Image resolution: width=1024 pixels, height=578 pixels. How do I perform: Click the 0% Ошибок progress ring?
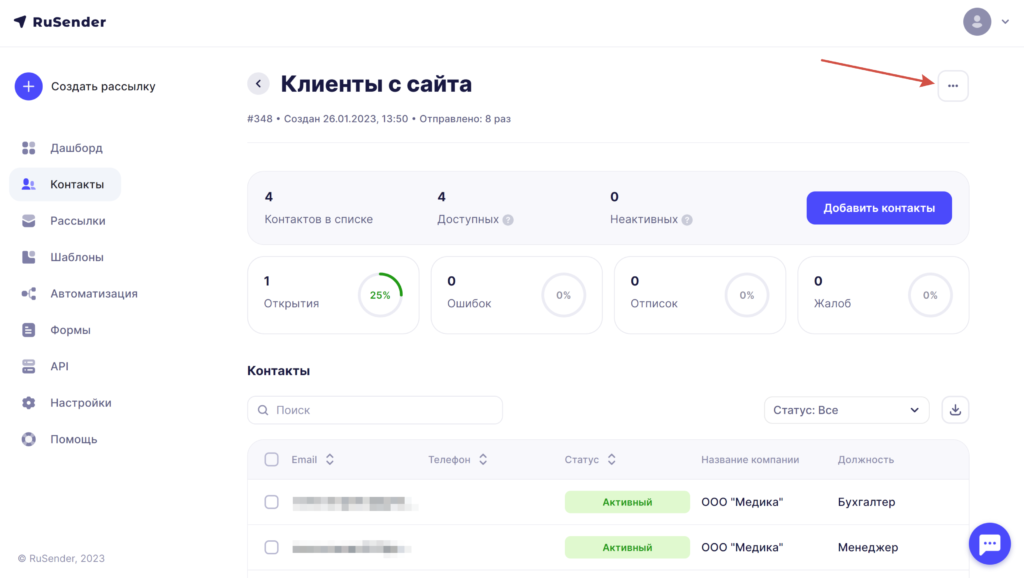[x=564, y=295]
